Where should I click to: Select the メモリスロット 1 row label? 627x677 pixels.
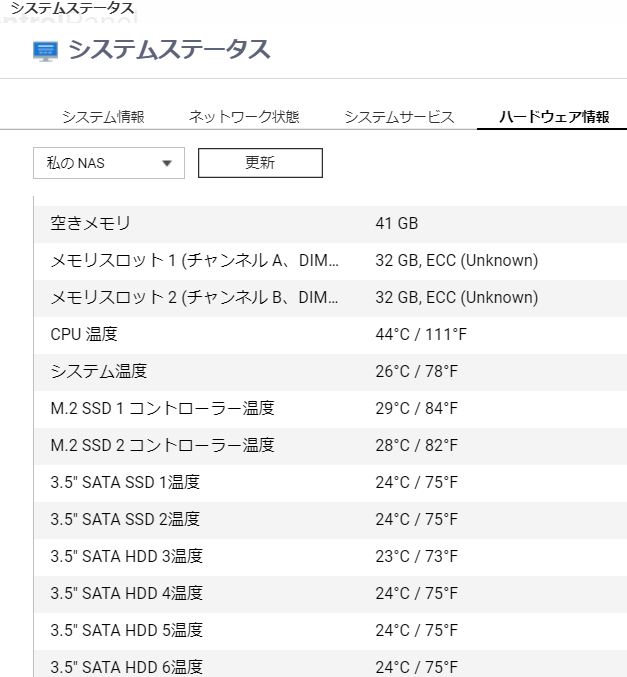(x=194, y=260)
